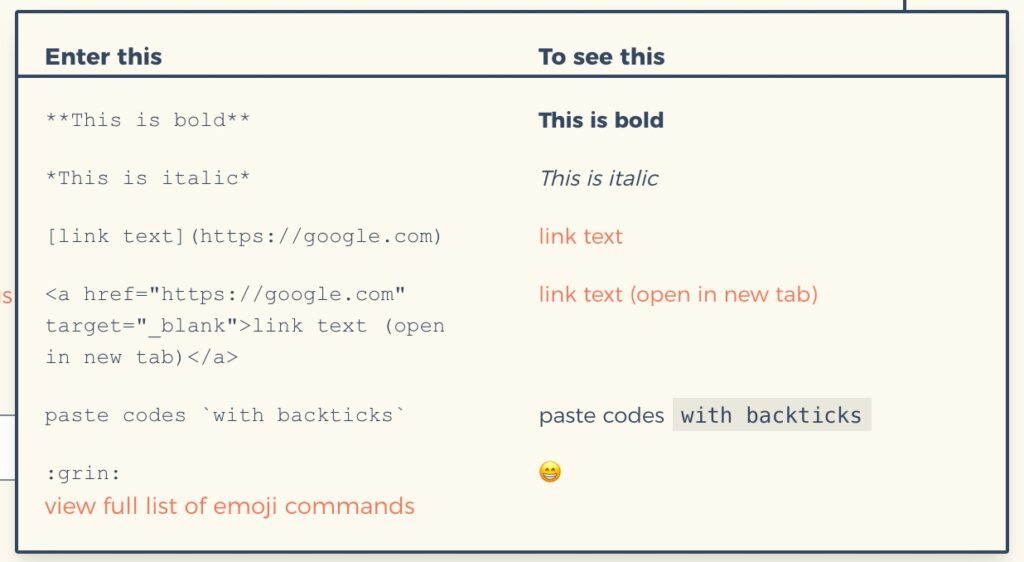Click the rendered "paste codes" plain text
Image resolution: width=1024 pixels, height=562 pixels.
601,416
